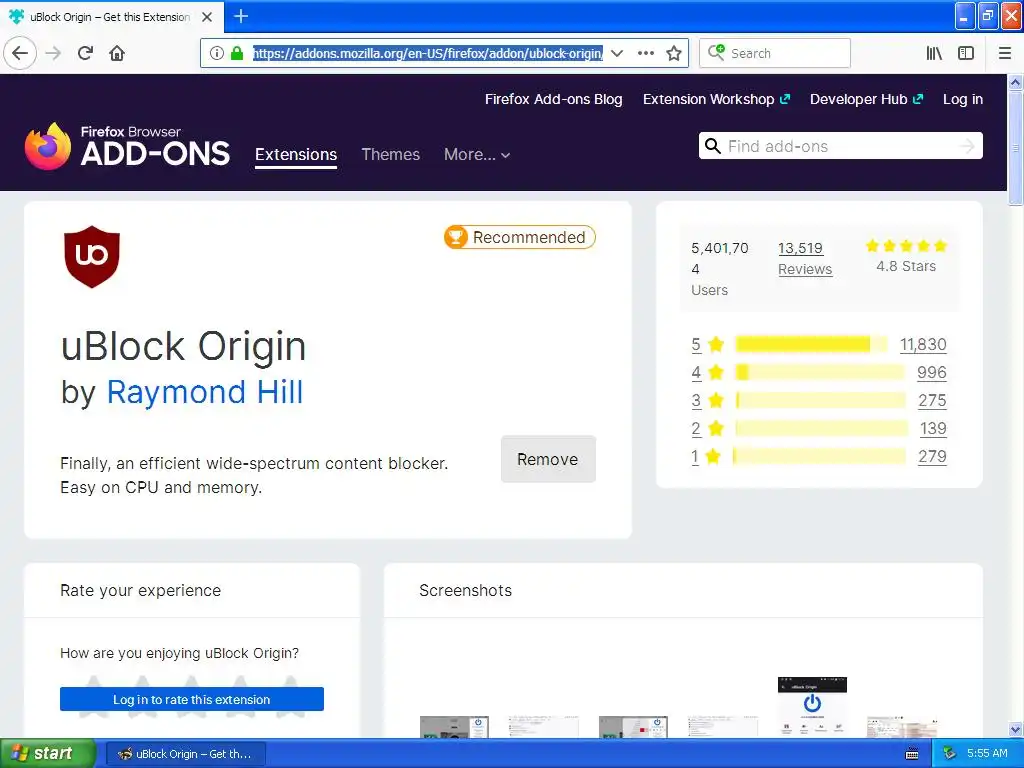The image size is (1024, 768).
Task: Click Log in at top right
Action: click(963, 99)
